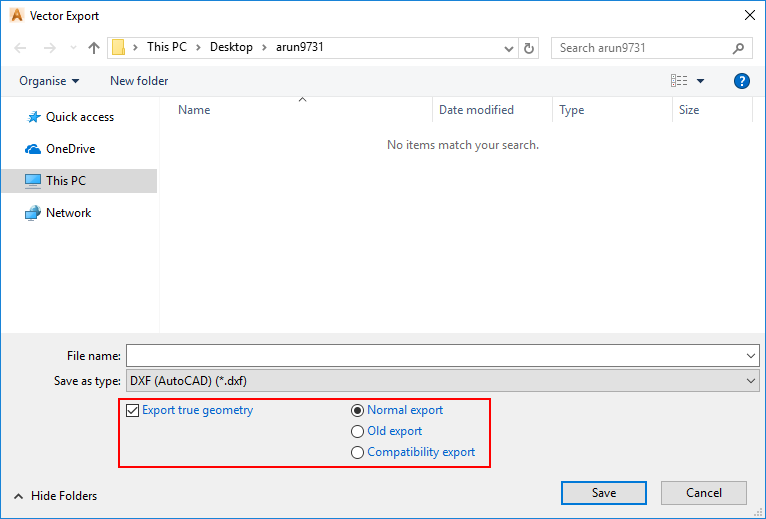
Task: Select the Old export option
Action: [x=358, y=431]
